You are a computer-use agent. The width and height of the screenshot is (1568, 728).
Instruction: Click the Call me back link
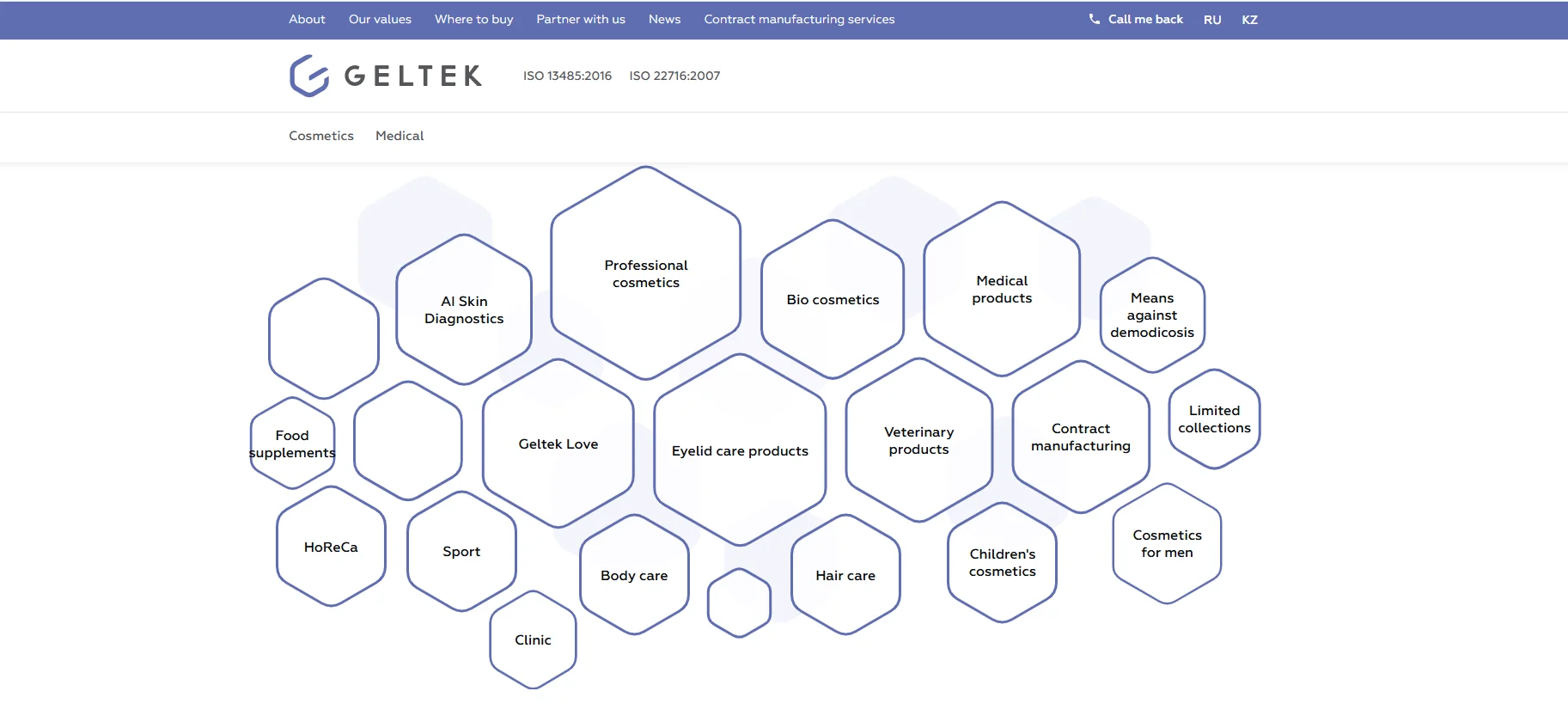click(x=1144, y=19)
